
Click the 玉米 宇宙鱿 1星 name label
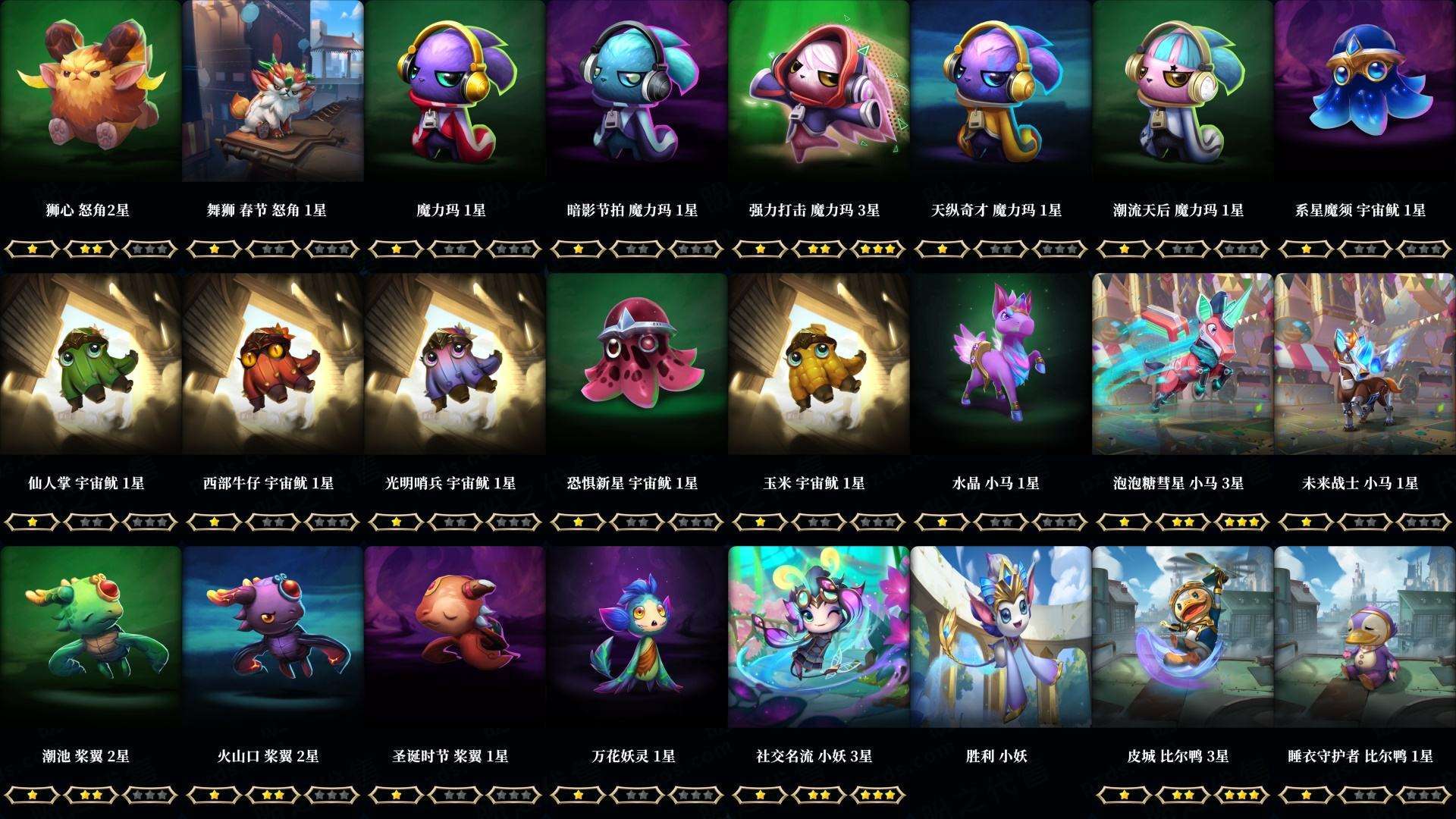click(x=814, y=483)
